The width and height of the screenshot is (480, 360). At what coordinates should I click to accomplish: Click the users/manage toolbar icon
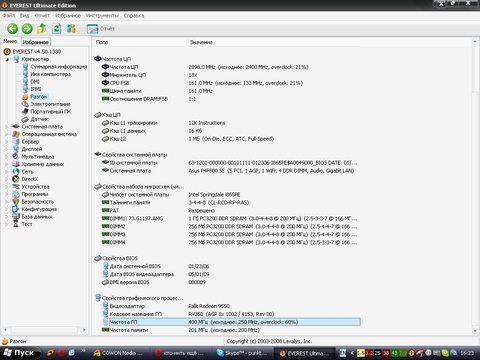pyautogui.click(x=71, y=29)
